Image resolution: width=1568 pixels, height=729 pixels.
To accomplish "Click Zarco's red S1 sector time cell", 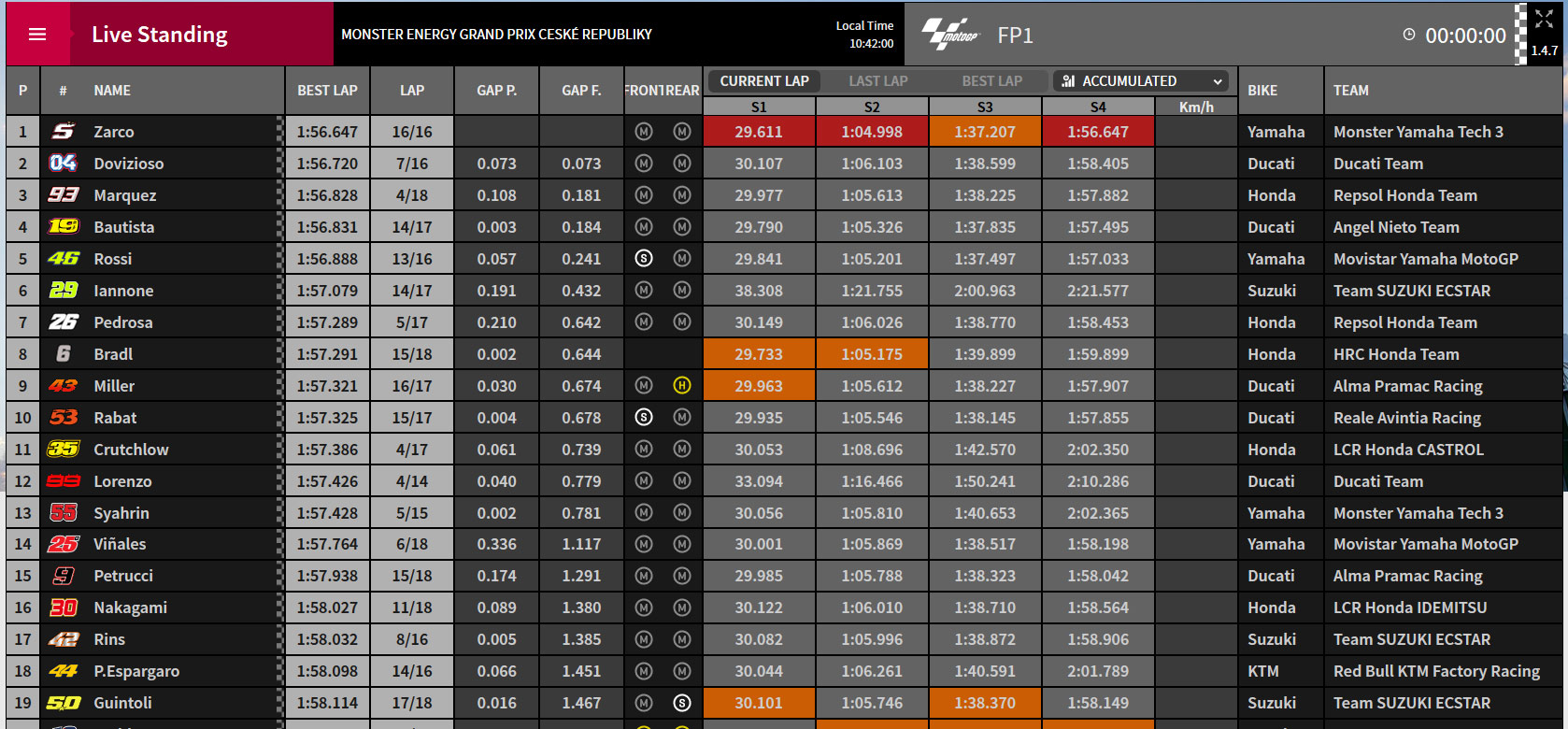I will [x=759, y=132].
